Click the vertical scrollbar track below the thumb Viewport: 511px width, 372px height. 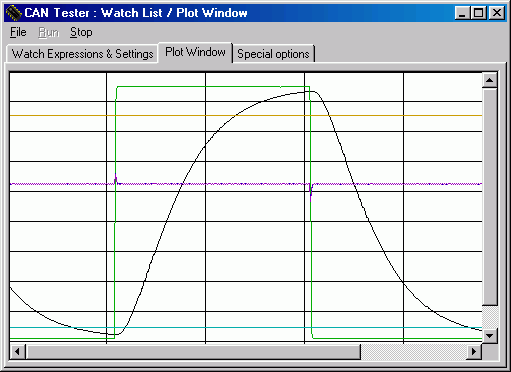[490, 317]
